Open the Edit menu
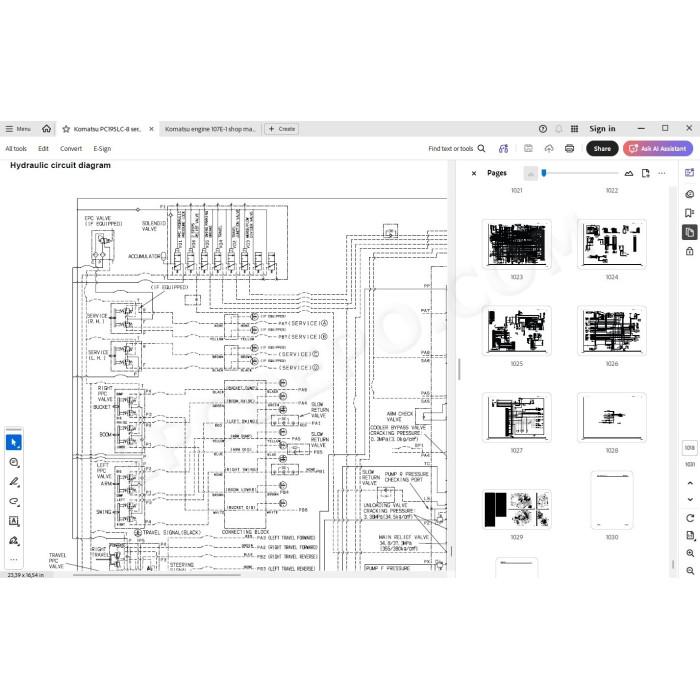 43,149
